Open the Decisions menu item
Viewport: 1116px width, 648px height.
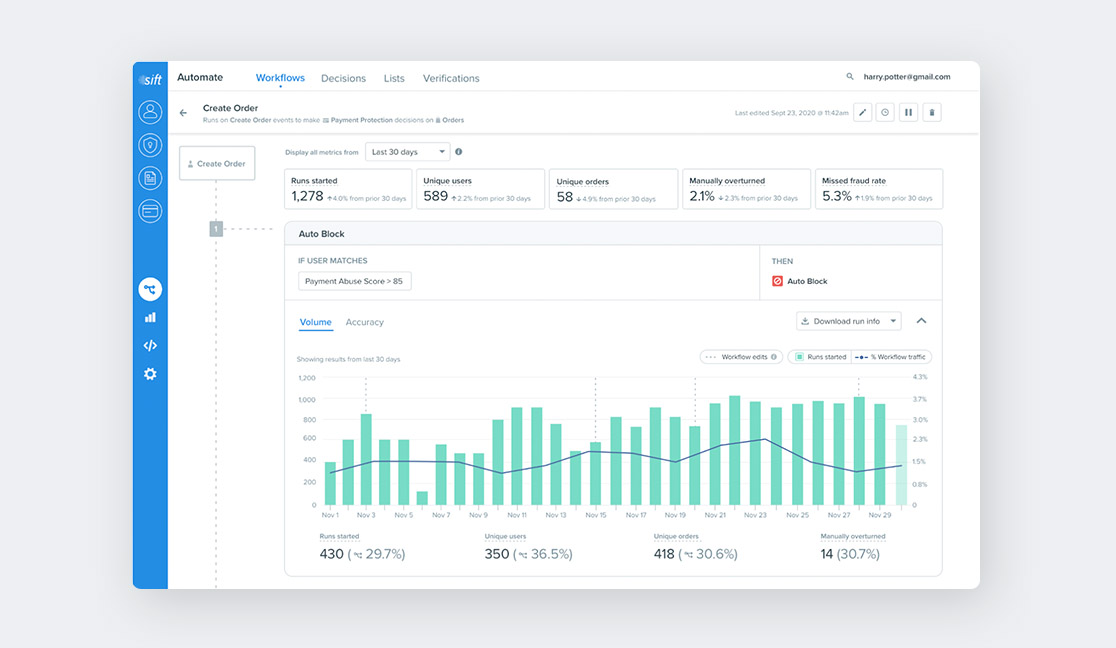pos(343,78)
